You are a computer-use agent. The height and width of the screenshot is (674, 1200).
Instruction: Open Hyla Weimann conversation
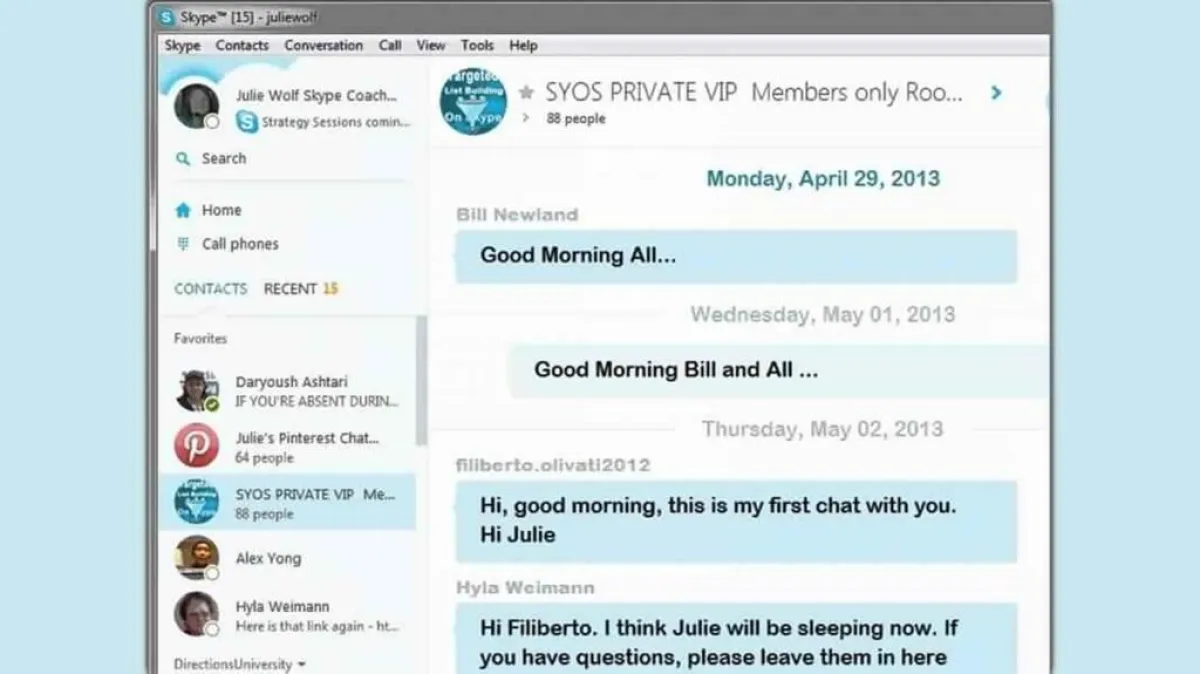point(282,615)
